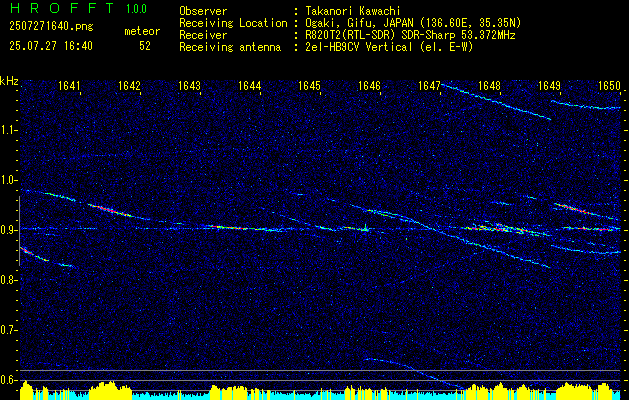Click the Observer field label
This screenshot has height=400, width=629.
[203, 11]
